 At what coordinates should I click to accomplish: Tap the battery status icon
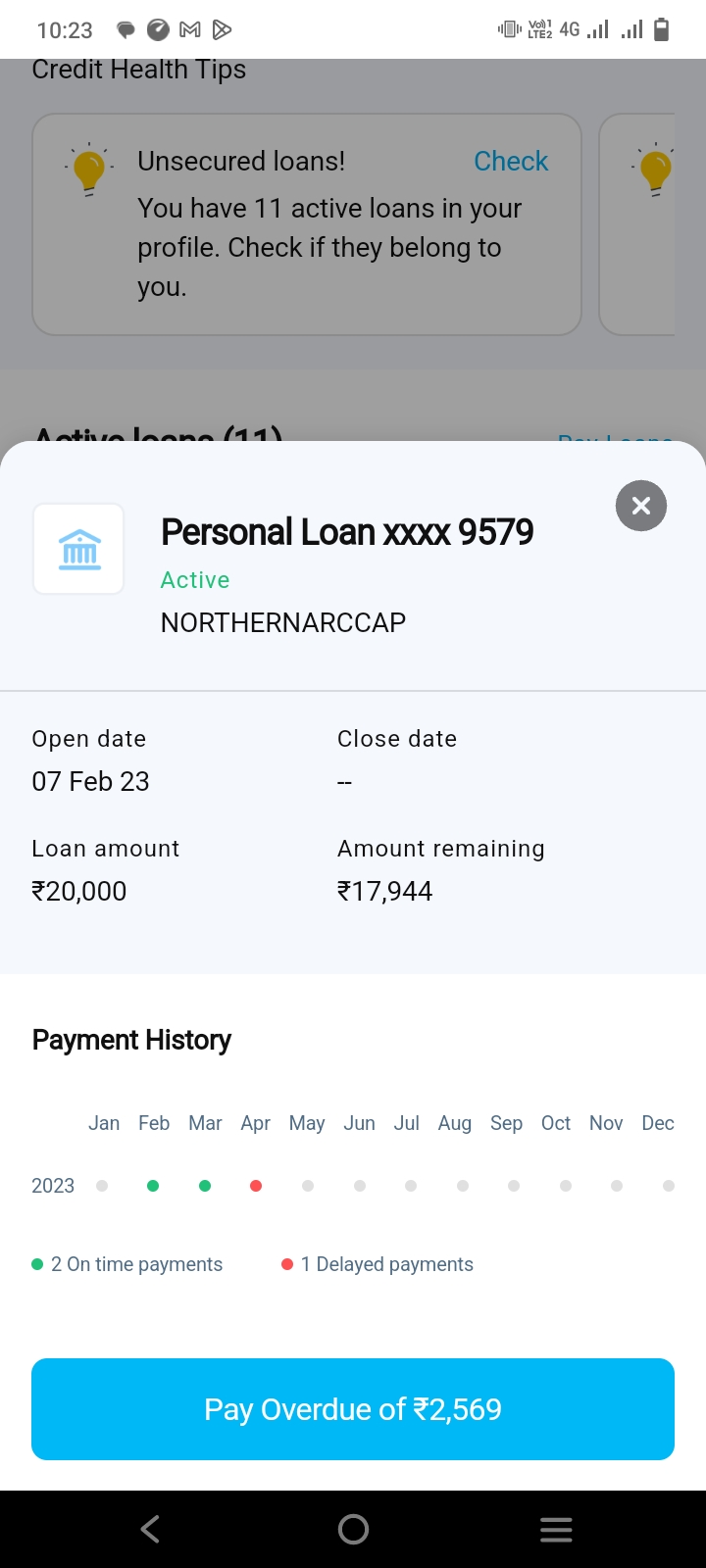tap(662, 30)
